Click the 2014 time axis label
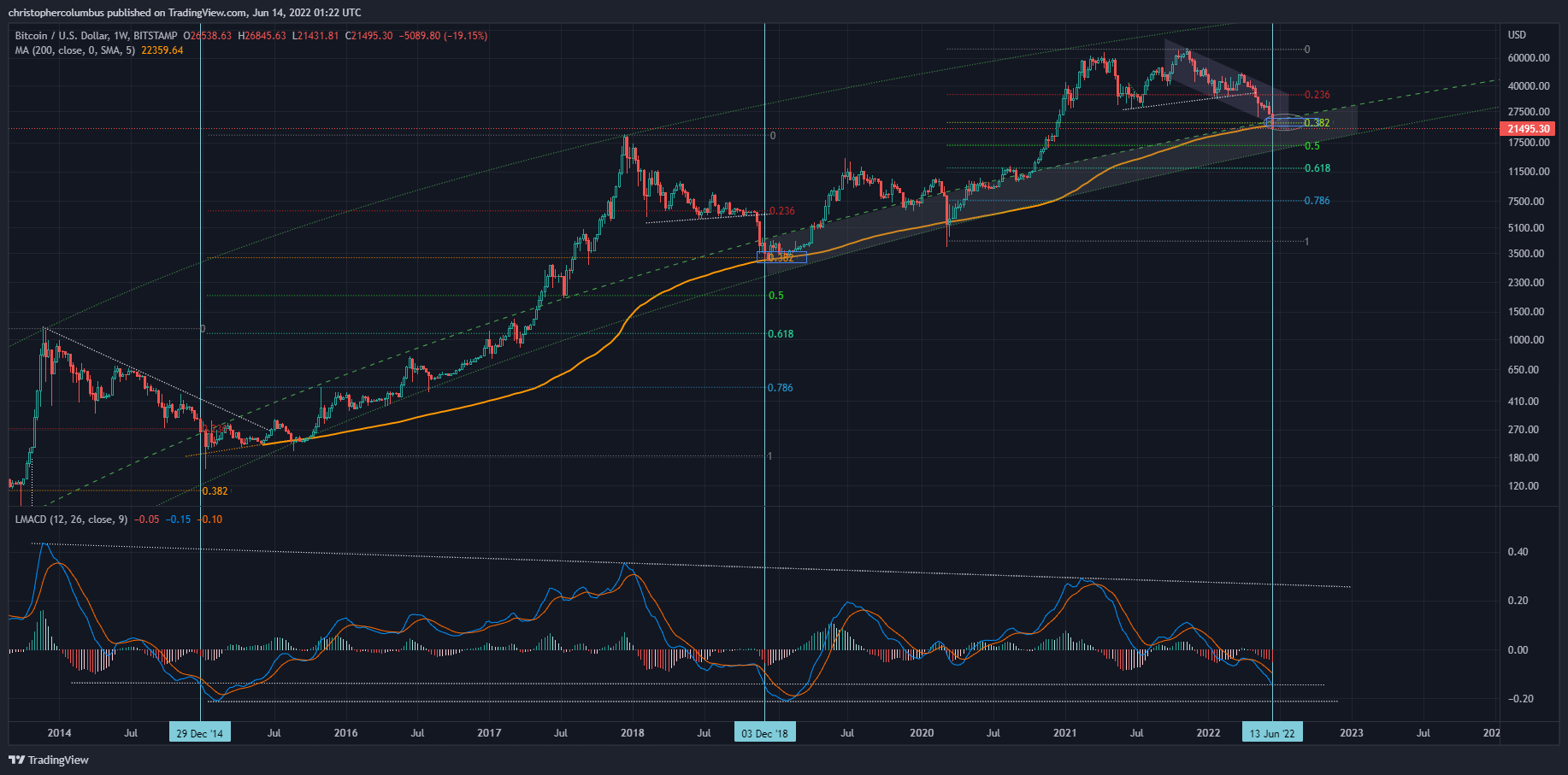Image resolution: width=1568 pixels, height=775 pixels. [59, 733]
